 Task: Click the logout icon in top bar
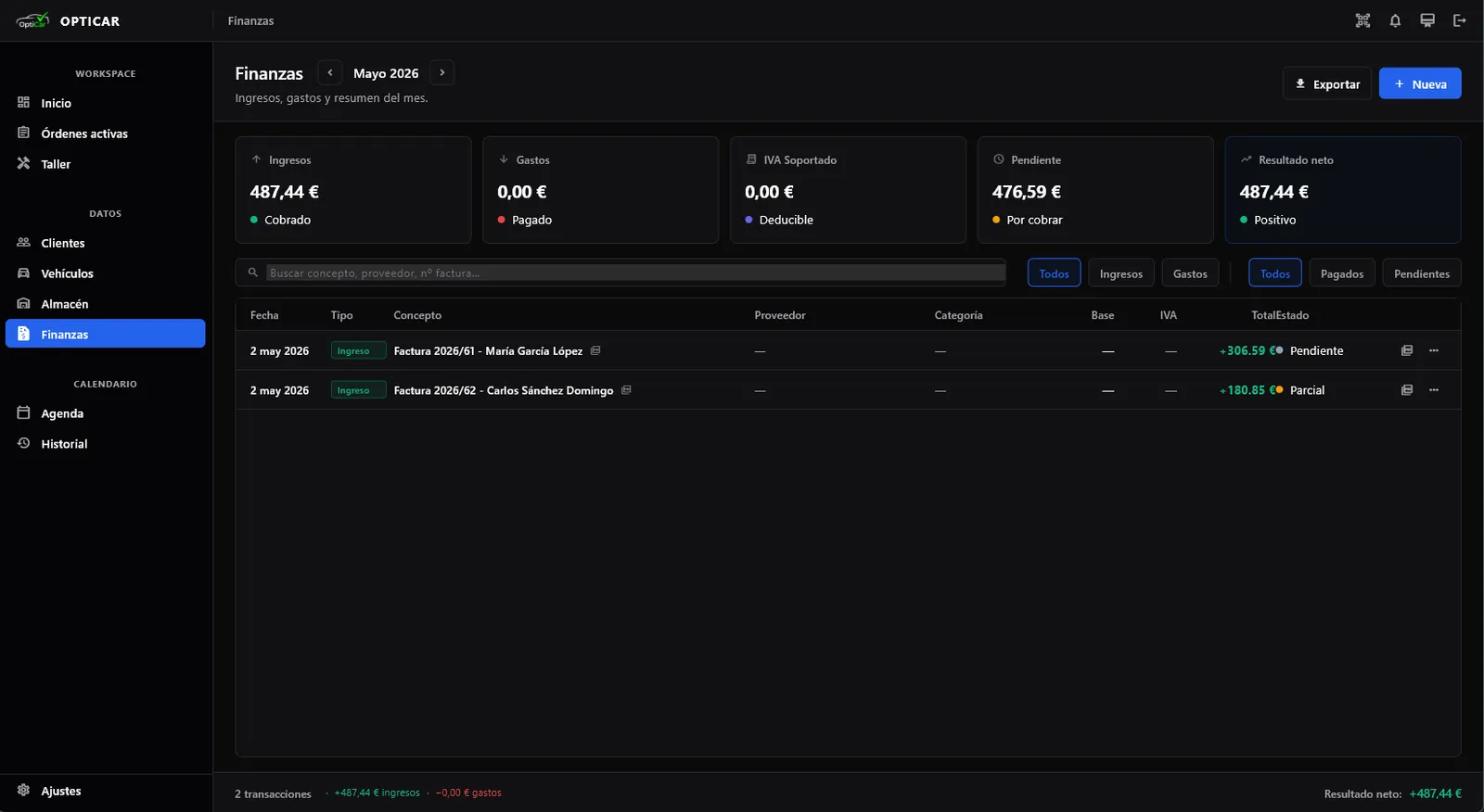tap(1460, 20)
